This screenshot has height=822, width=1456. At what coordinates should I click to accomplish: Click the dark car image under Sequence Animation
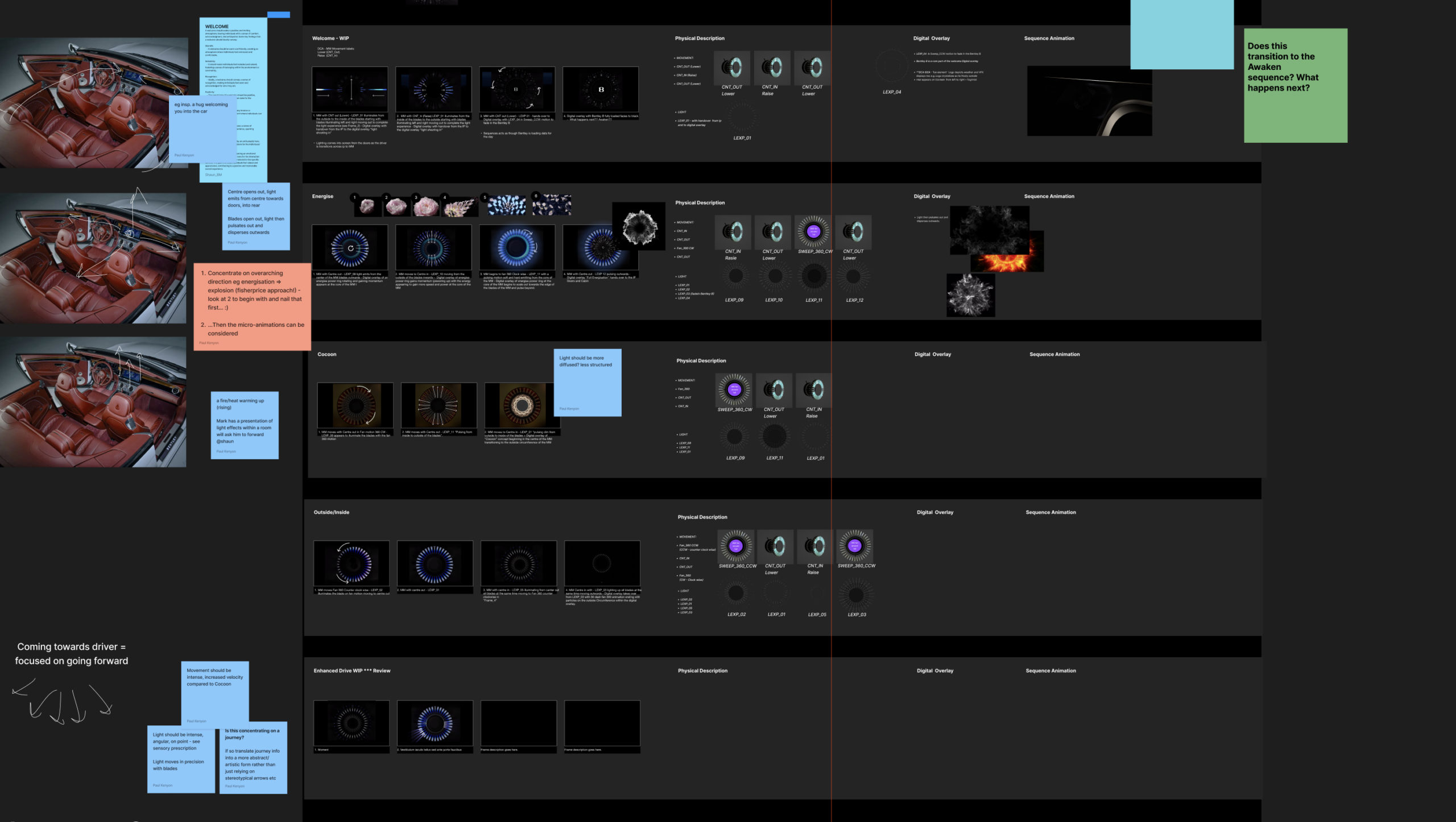point(1089,101)
